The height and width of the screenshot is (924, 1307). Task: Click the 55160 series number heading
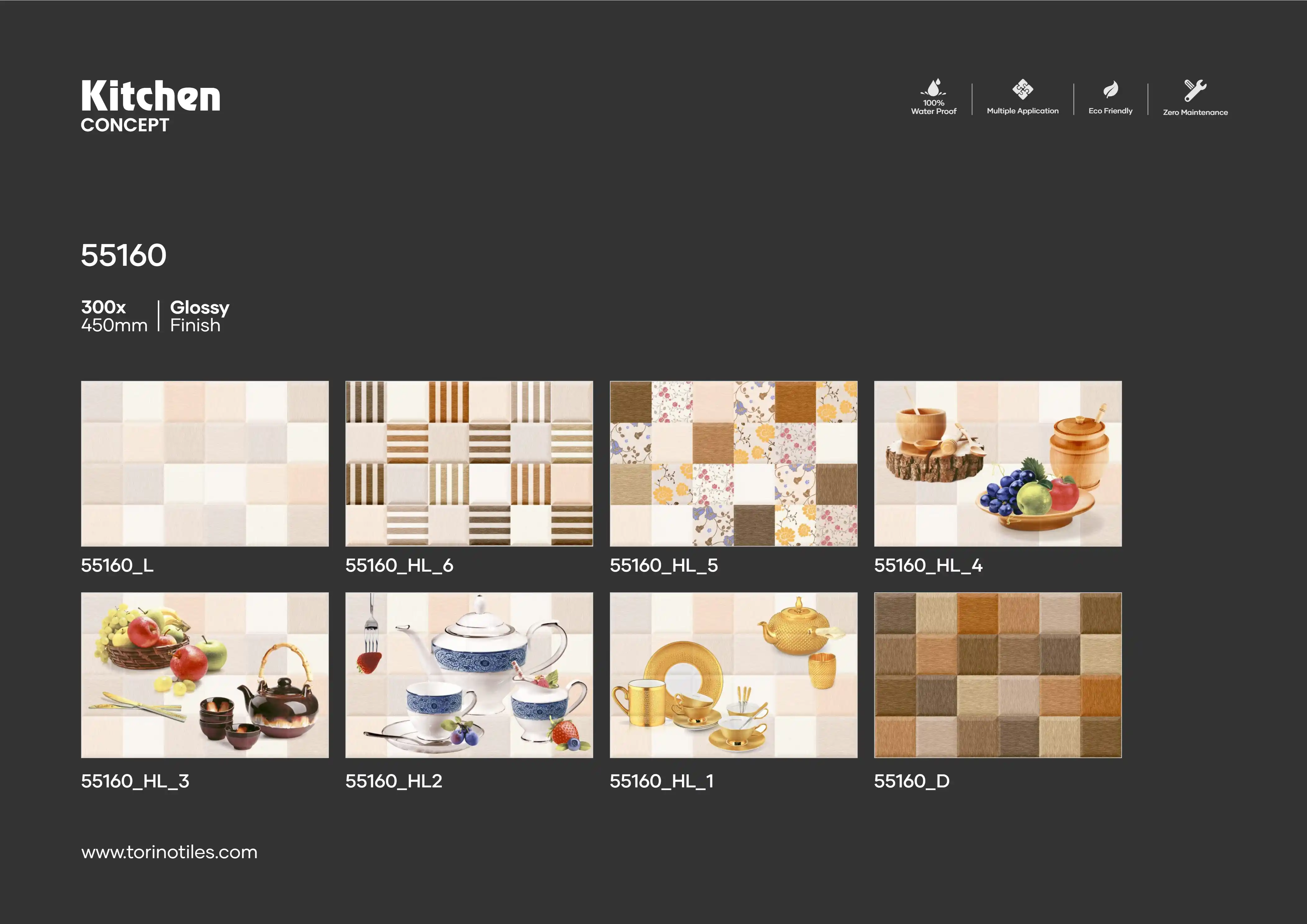click(x=124, y=255)
